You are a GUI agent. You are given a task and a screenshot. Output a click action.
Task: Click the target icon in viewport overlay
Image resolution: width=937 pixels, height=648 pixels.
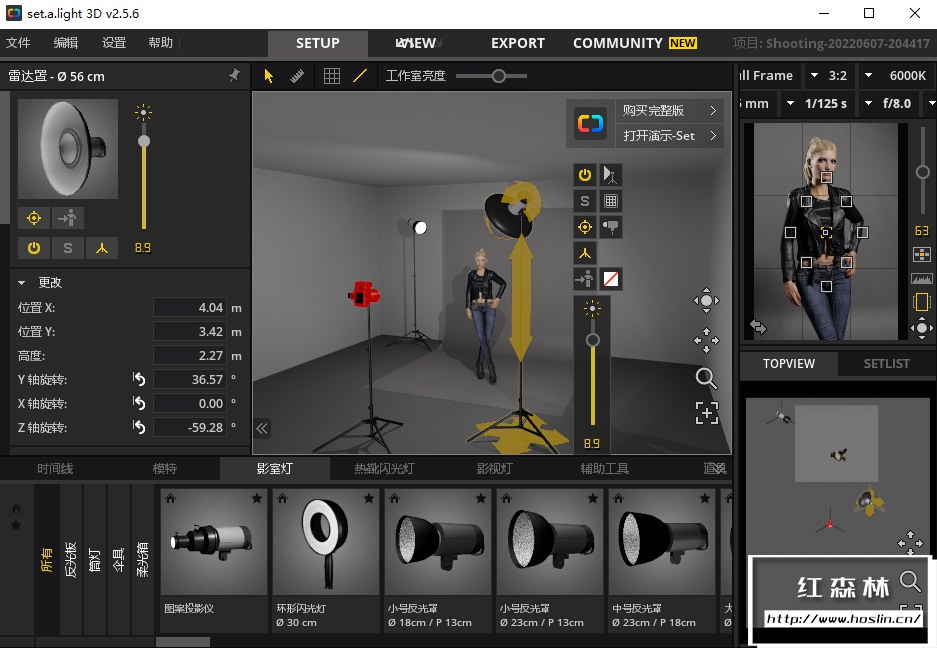(x=585, y=227)
